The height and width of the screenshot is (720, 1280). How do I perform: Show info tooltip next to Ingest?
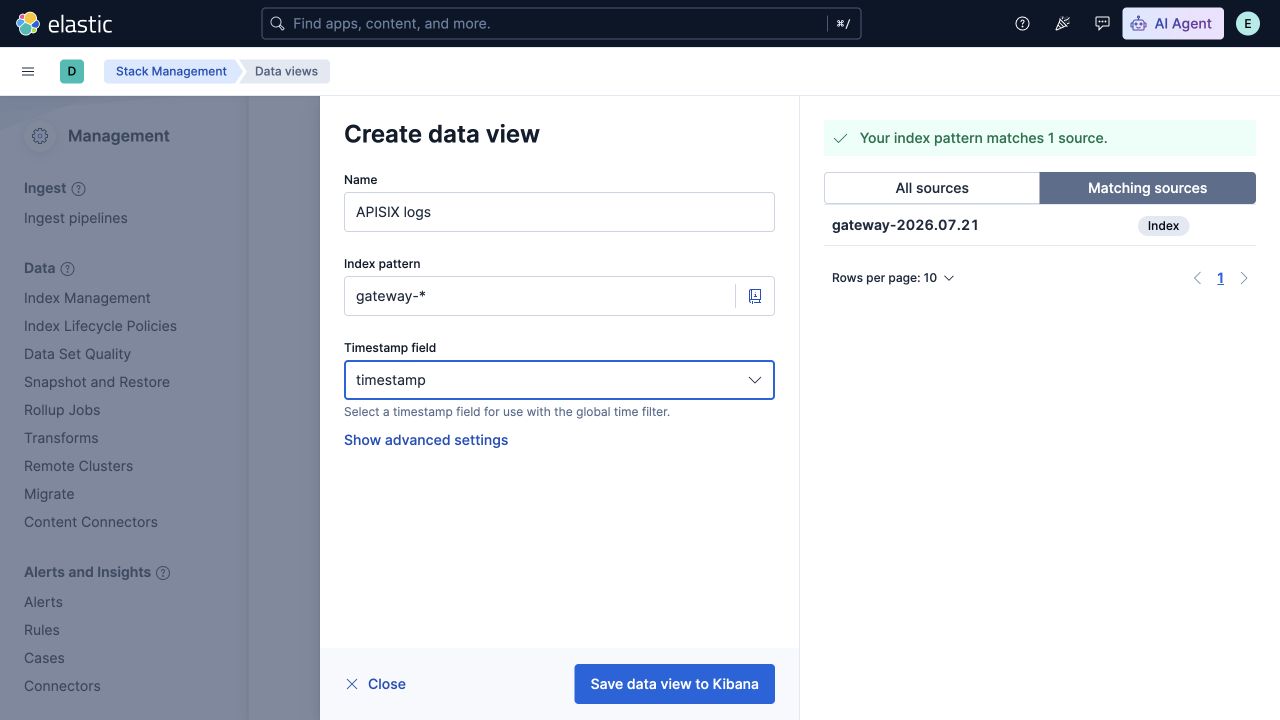[79, 189]
